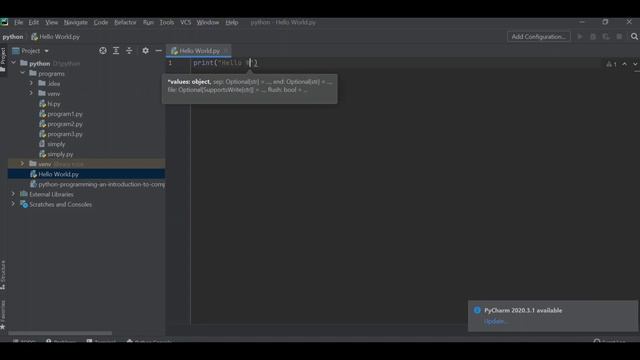This screenshot has height=360, width=640.
Task: Select the simply file without extension
Action: click(56, 144)
